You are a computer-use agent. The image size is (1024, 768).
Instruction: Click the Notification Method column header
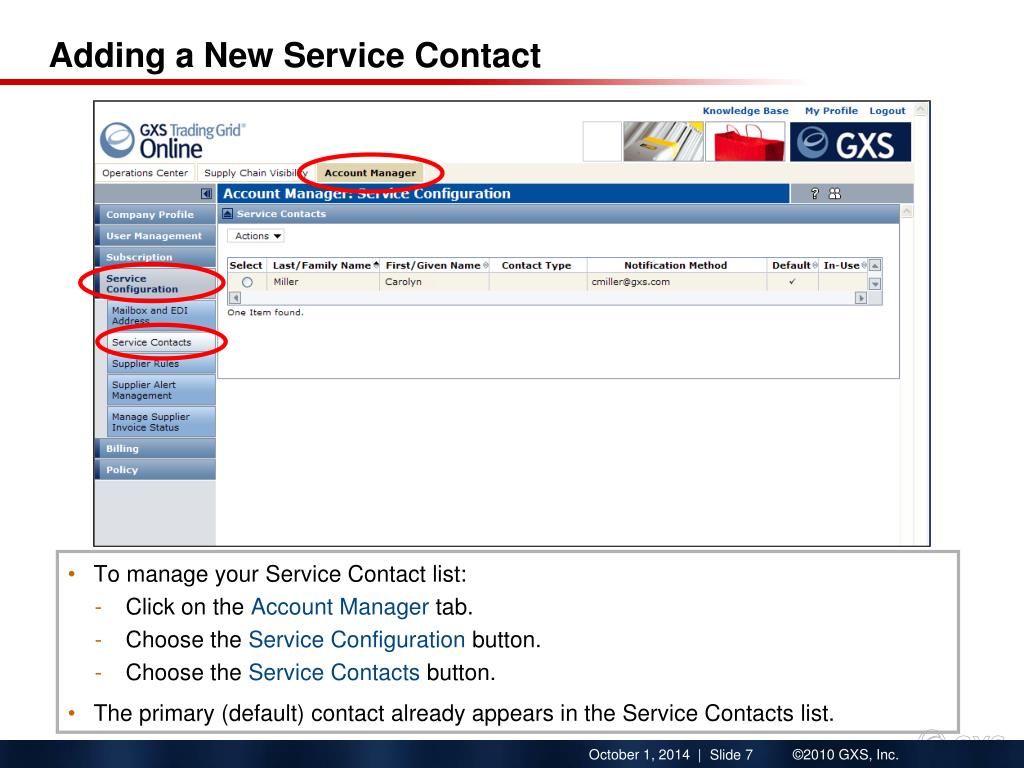[675, 265]
